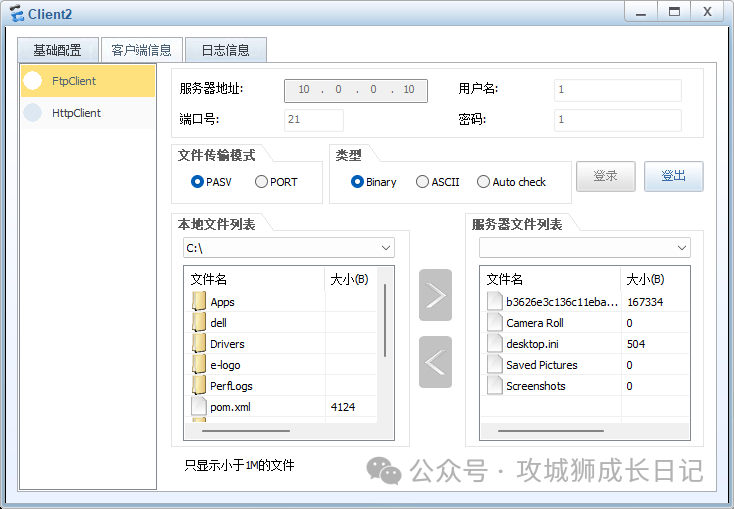Click the download left-arrow transfer button
Image resolution: width=734 pixels, height=509 pixels.
tap(435, 362)
